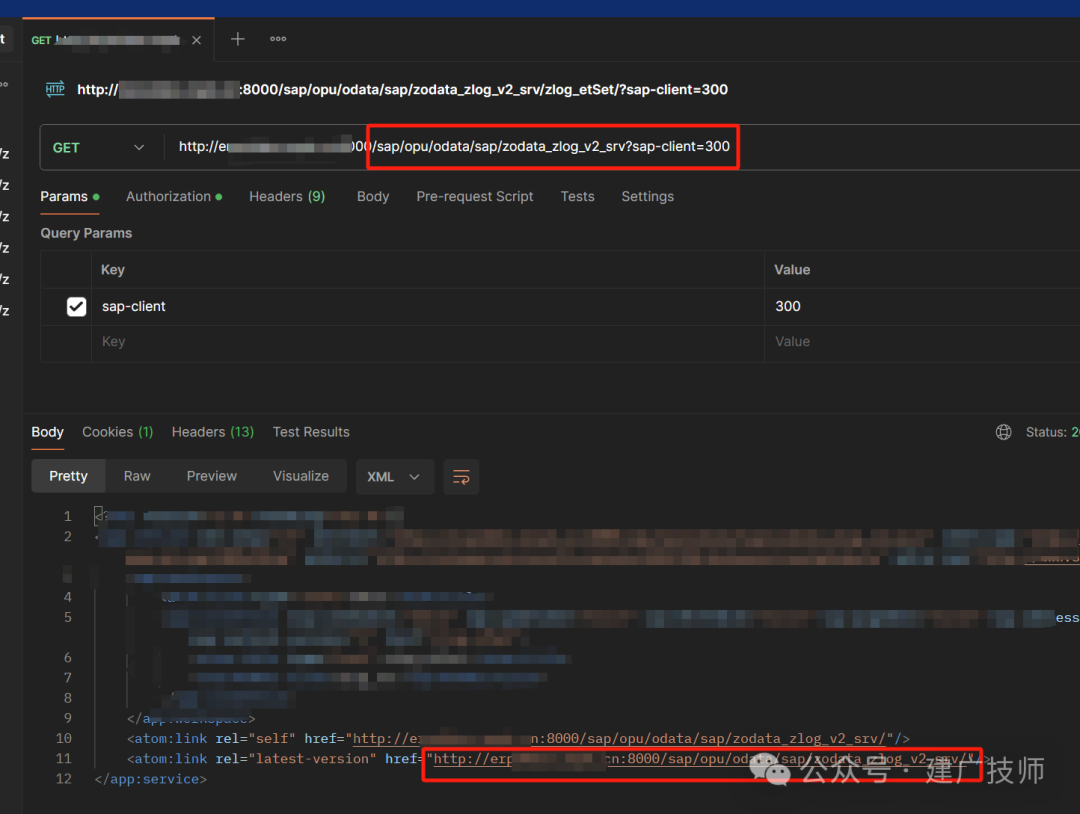This screenshot has height=814, width=1080.
Task: Select the Raw view button
Action: pyautogui.click(x=137, y=477)
